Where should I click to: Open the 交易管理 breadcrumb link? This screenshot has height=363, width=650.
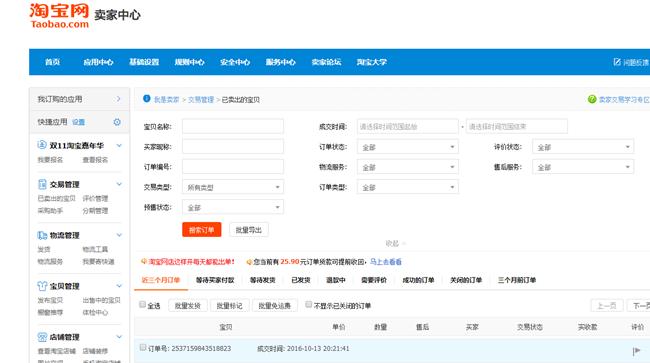[201, 99]
